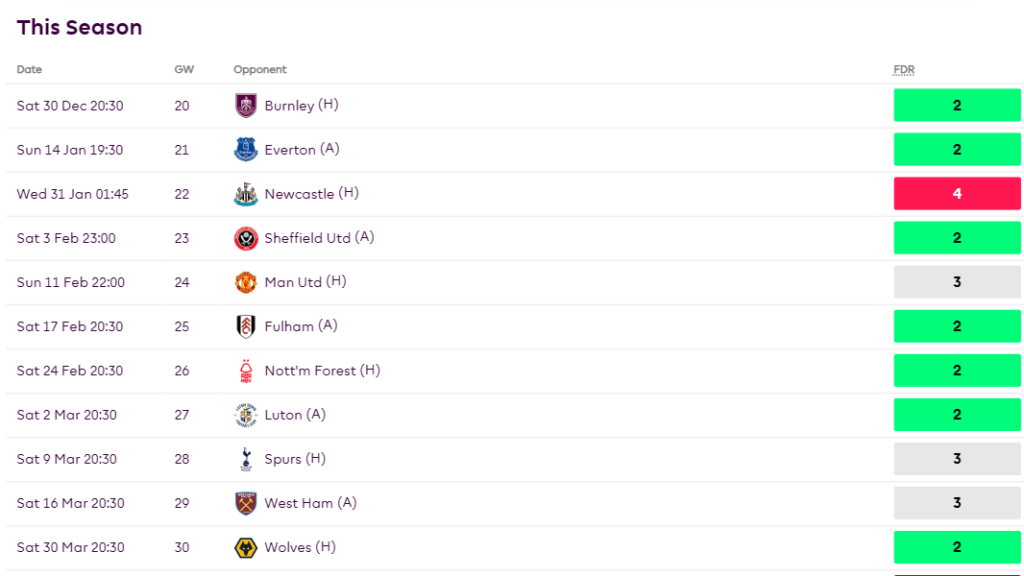
Task: Click the red FDR 4 Newcastle badge
Action: [x=956, y=194]
